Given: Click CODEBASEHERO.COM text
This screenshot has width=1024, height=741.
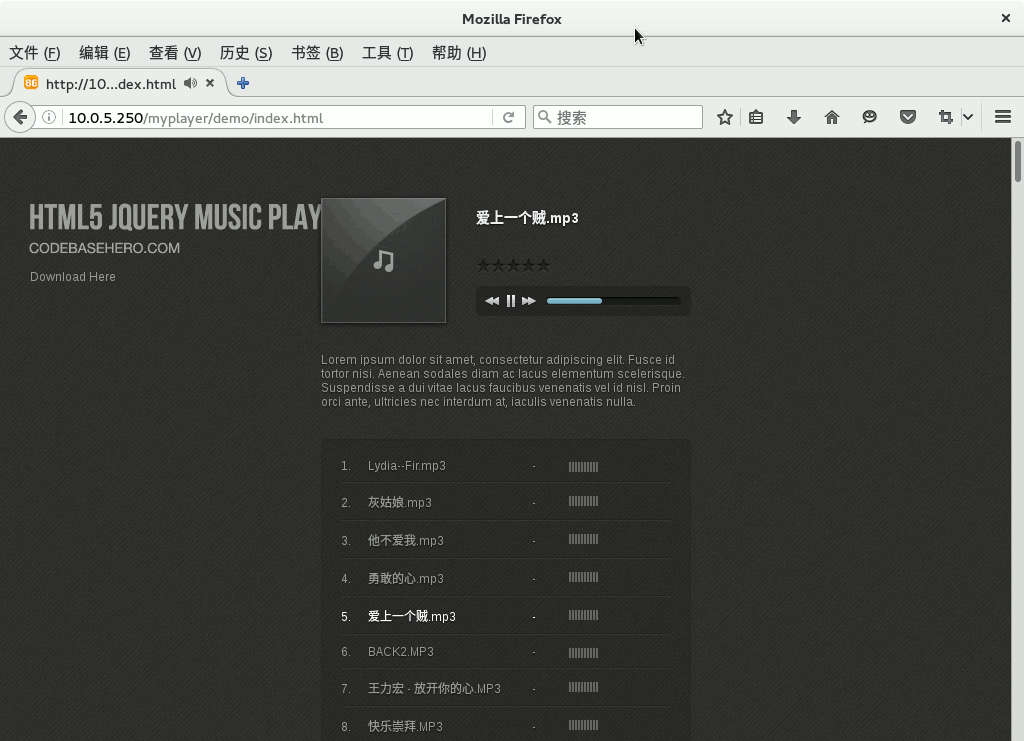Looking at the screenshot, I should [x=104, y=248].
